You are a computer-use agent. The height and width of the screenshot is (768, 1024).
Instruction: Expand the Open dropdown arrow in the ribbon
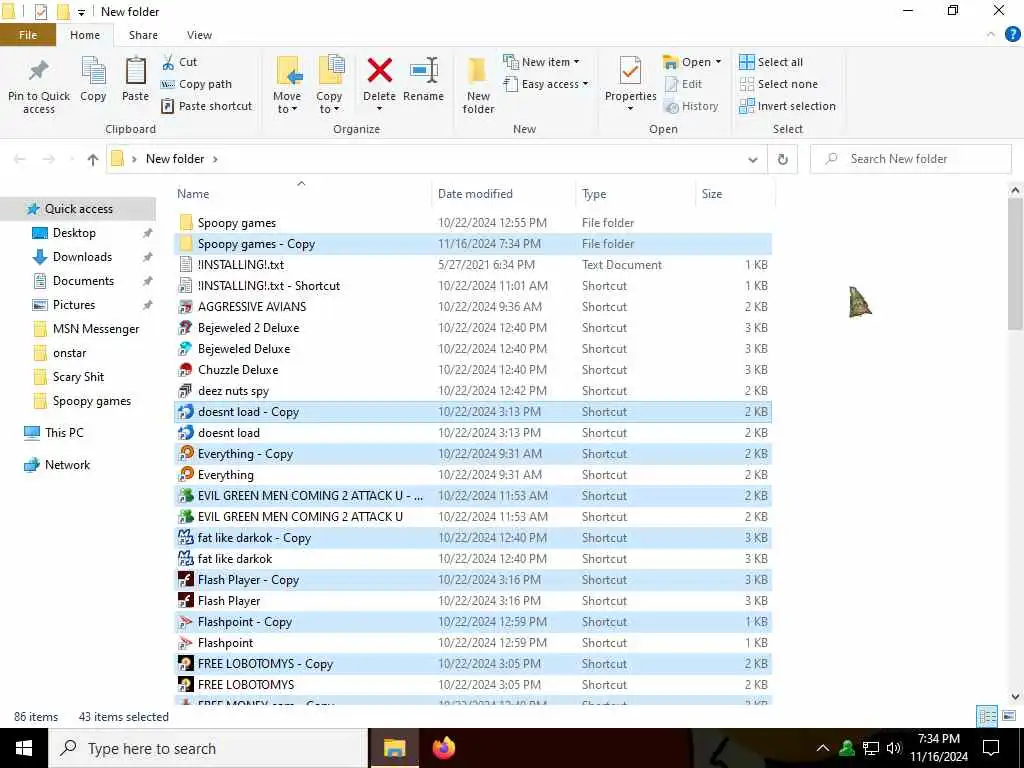718,62
